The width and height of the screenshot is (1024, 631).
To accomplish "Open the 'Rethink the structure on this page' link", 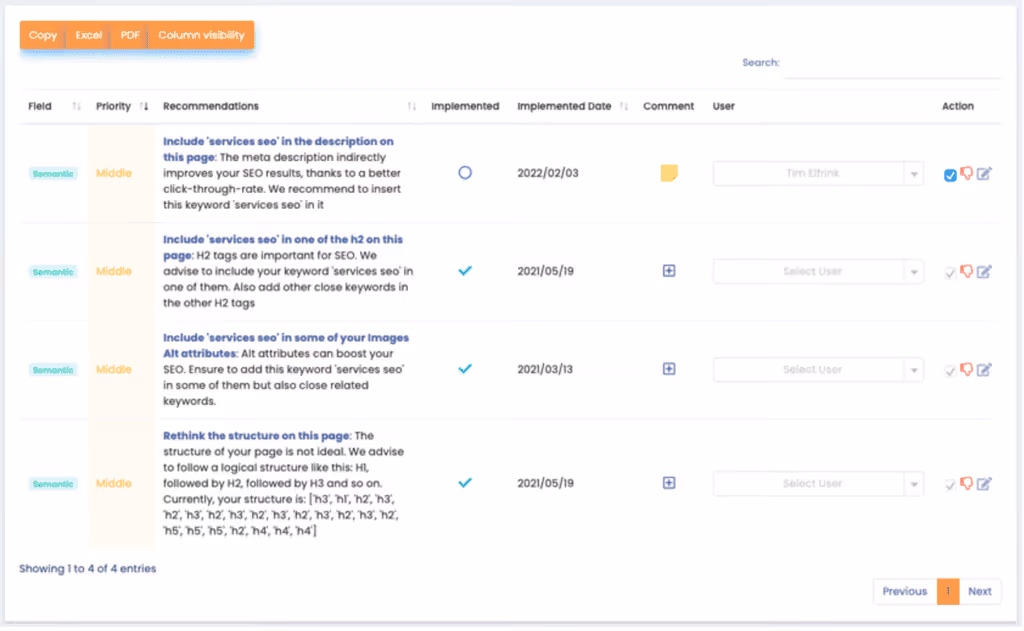I will 257,436.
